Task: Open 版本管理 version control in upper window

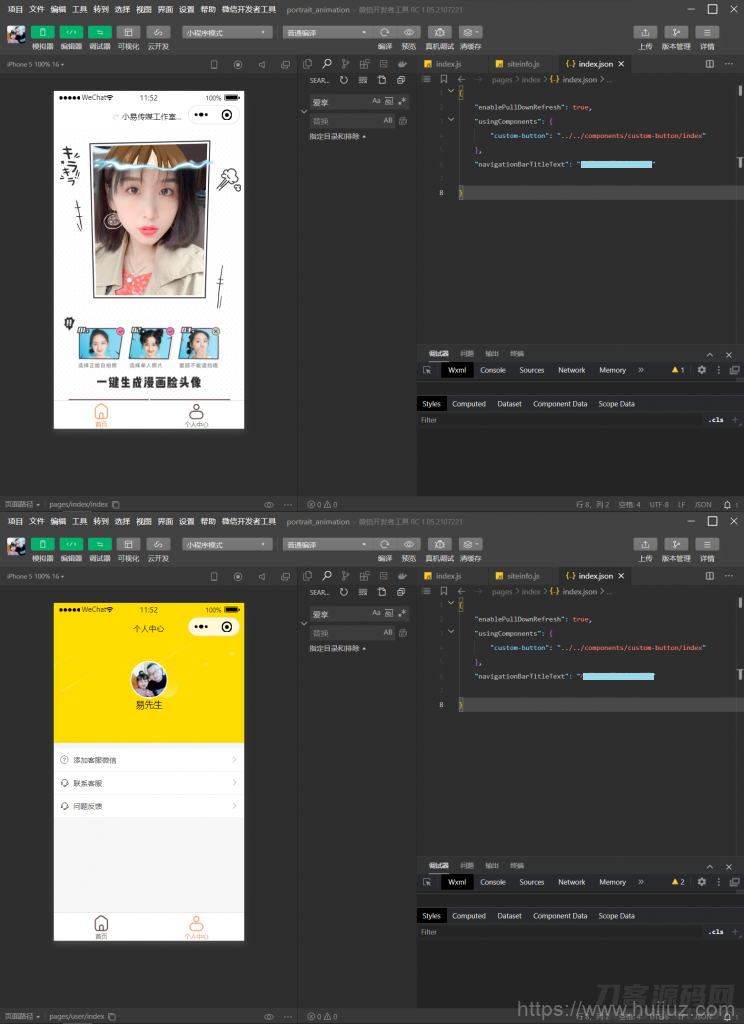Action: pos(676,32)
